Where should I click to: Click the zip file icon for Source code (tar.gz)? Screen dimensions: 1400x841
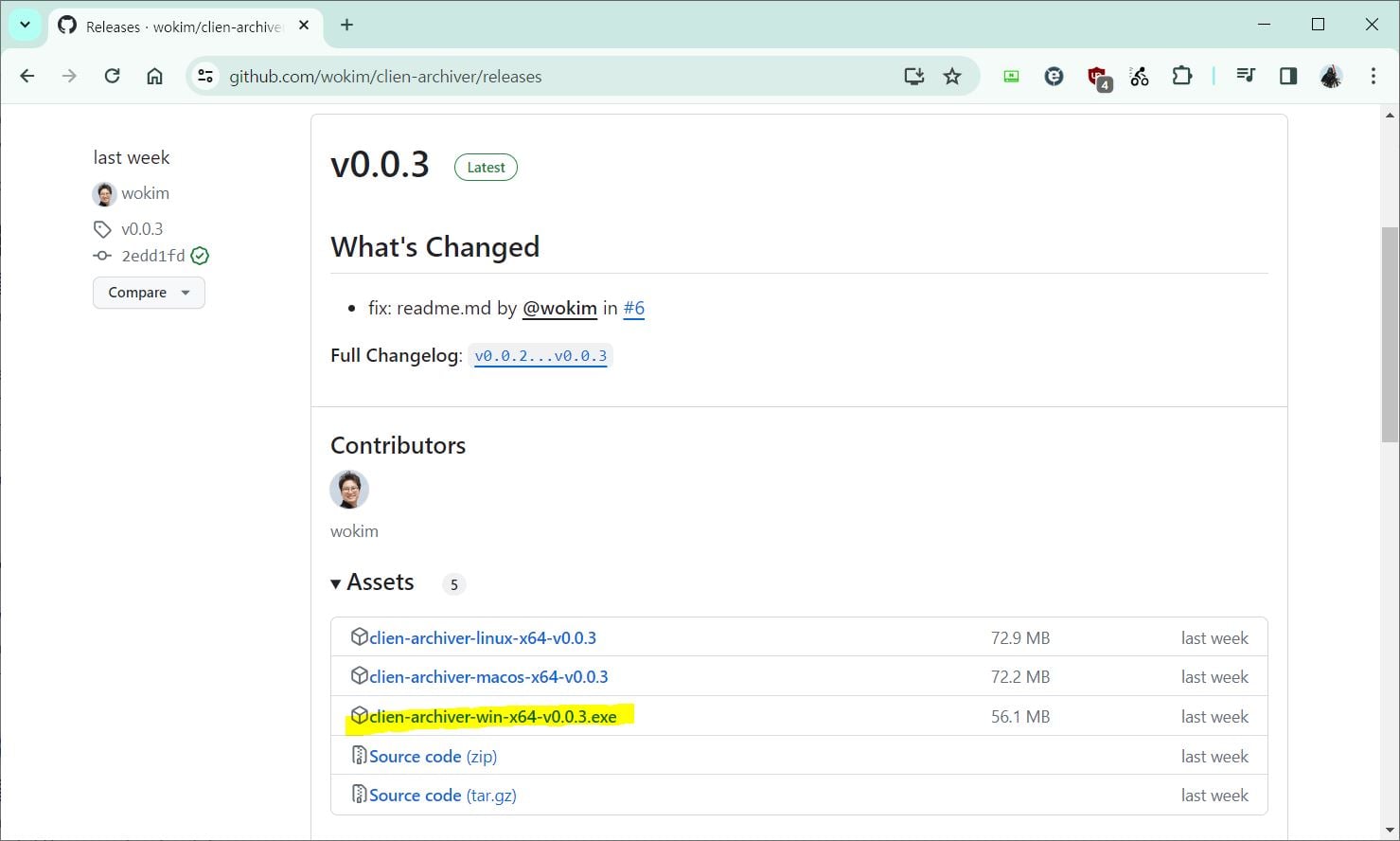coord(359,794)
